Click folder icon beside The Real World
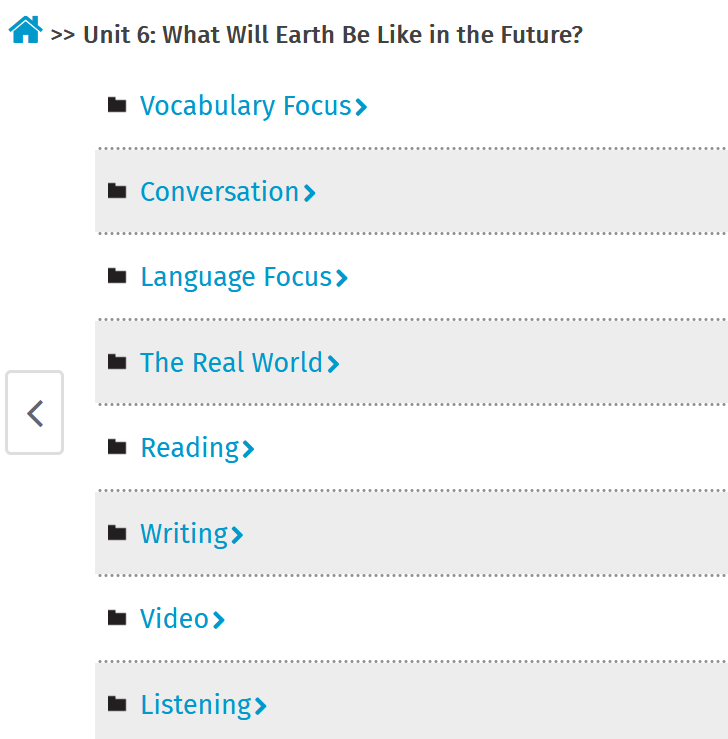The image size is (728, 739). [117, 362]
